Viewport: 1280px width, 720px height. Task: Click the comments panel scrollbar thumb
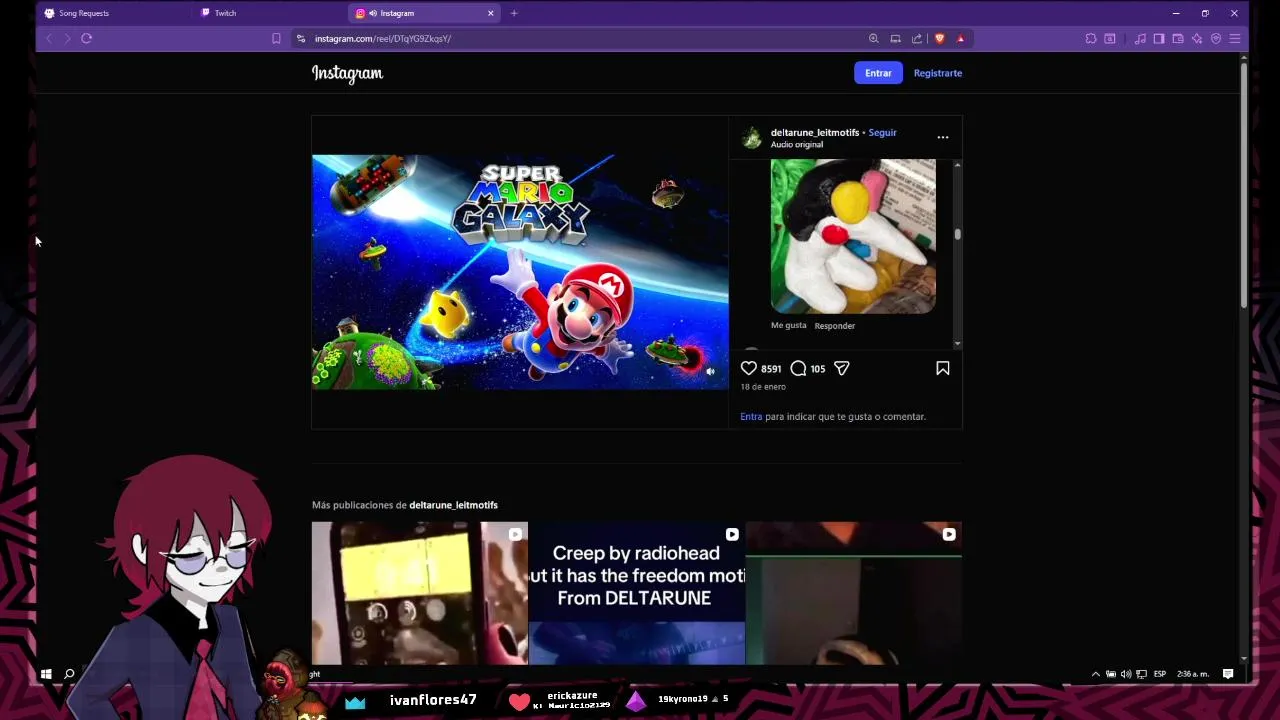957,234
